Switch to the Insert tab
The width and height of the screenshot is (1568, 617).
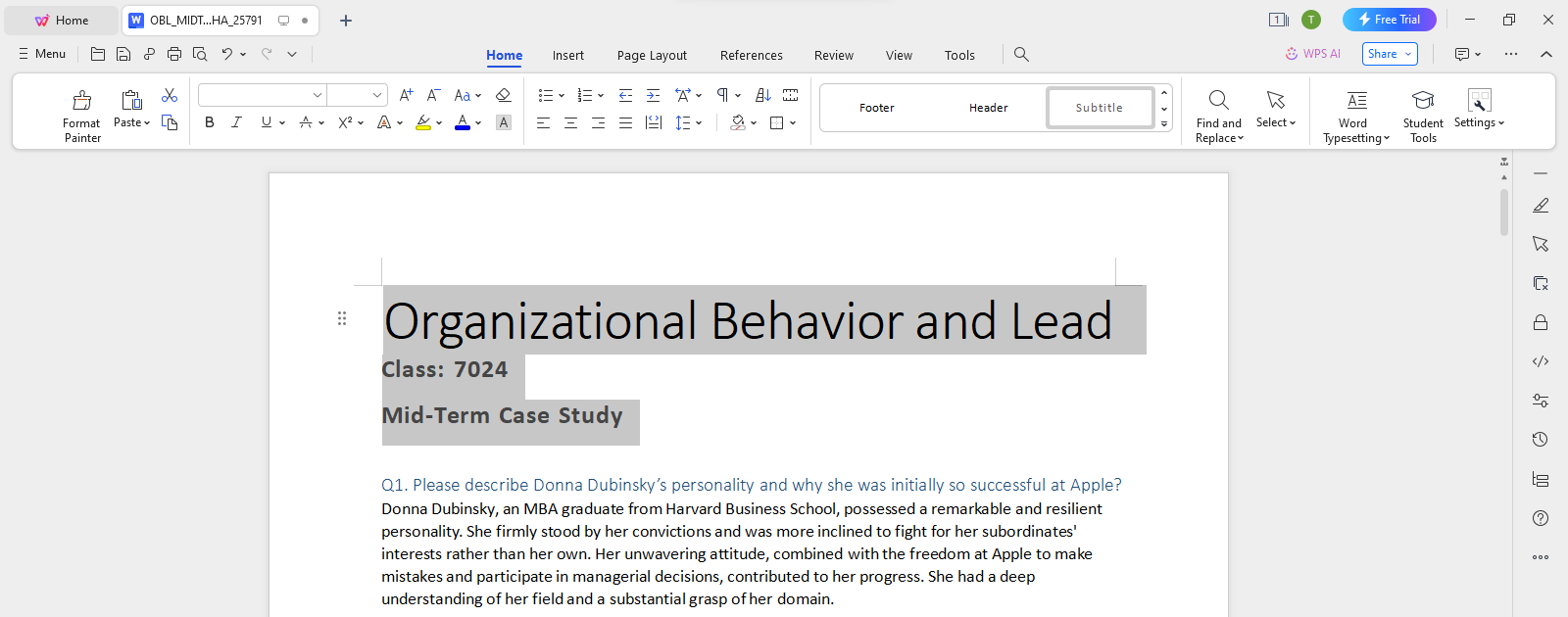tap(568, 56)
